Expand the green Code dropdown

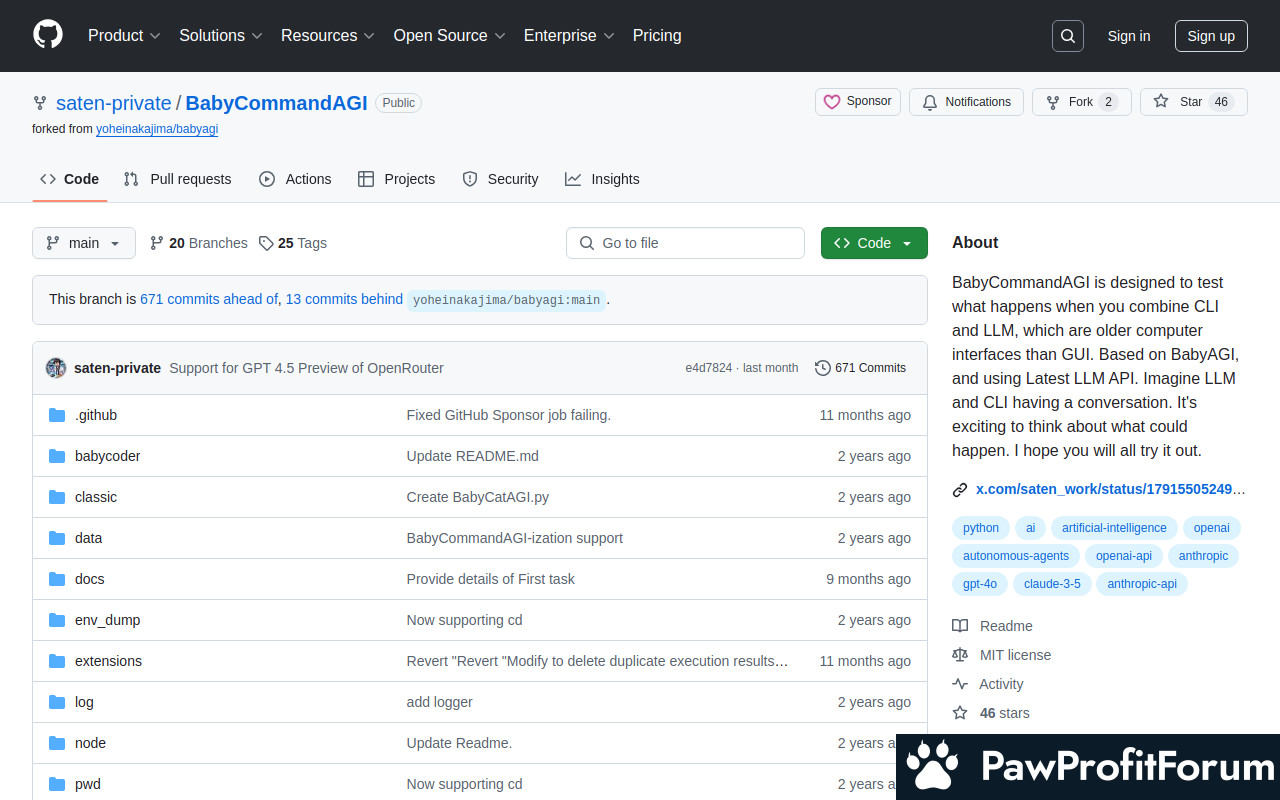[x=873, y=243]
